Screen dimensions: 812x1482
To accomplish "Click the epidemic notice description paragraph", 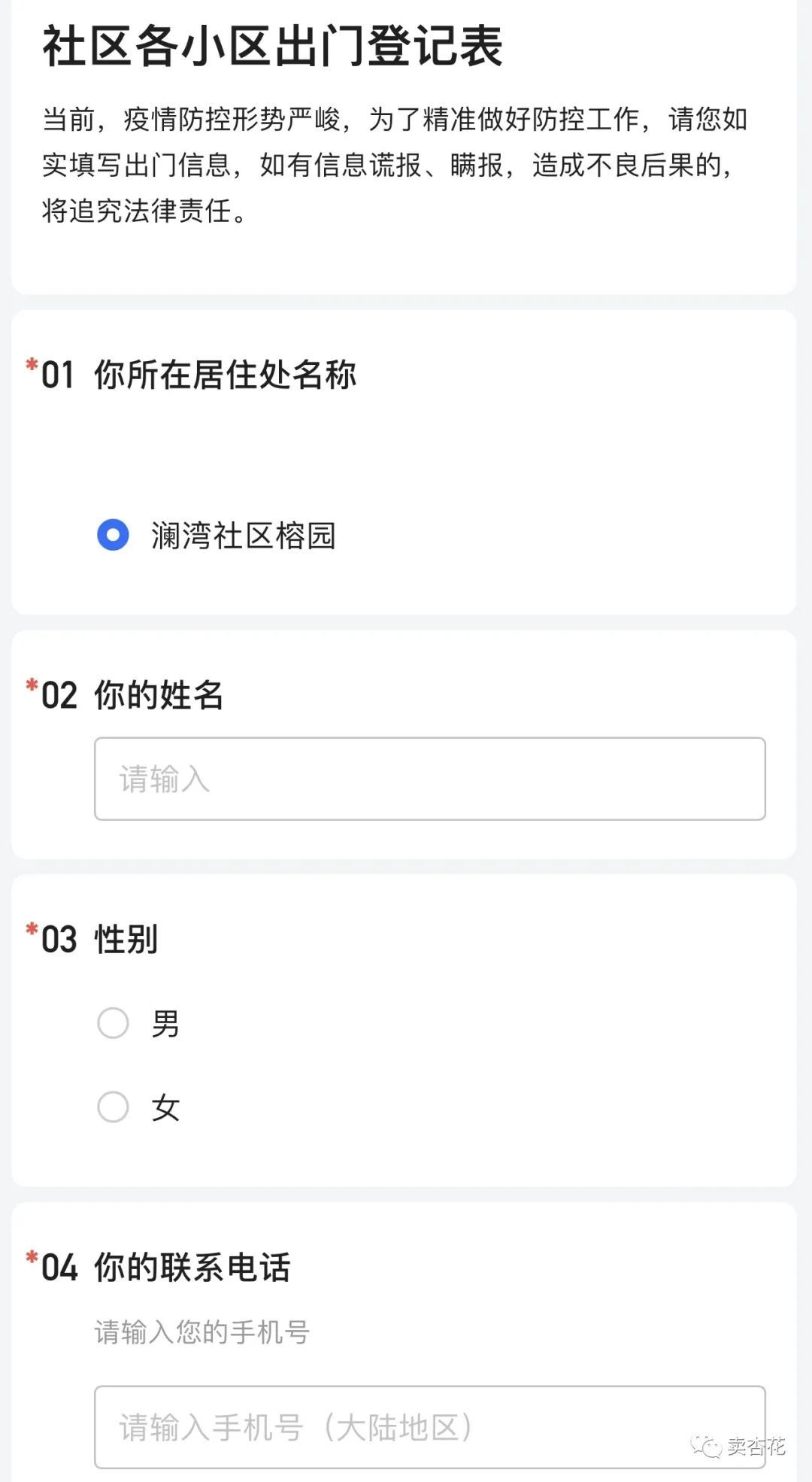I will tap(395, 165).
